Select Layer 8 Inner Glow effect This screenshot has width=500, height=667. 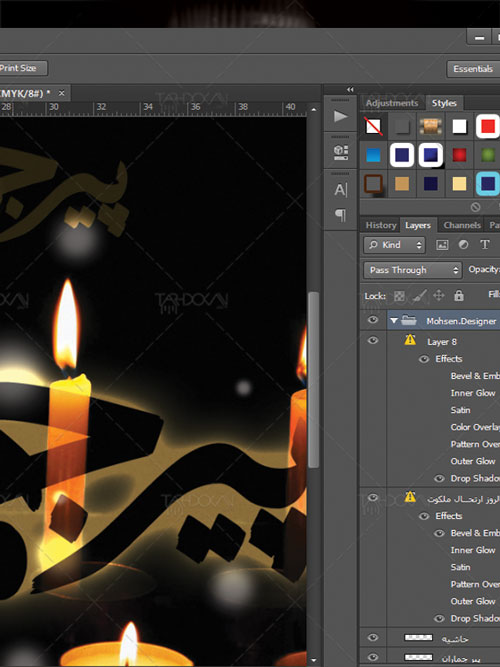(x=473, y=393)
